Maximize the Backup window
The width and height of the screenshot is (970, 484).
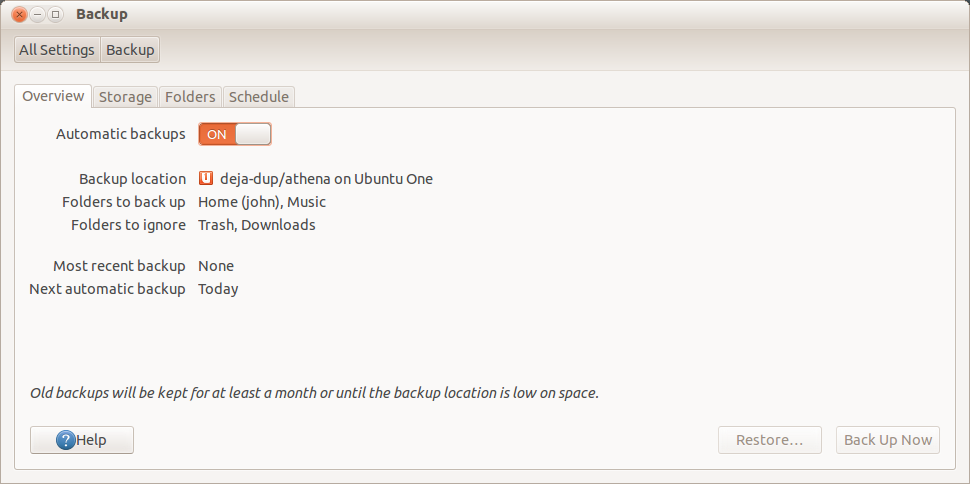click(x=55, y=15)
